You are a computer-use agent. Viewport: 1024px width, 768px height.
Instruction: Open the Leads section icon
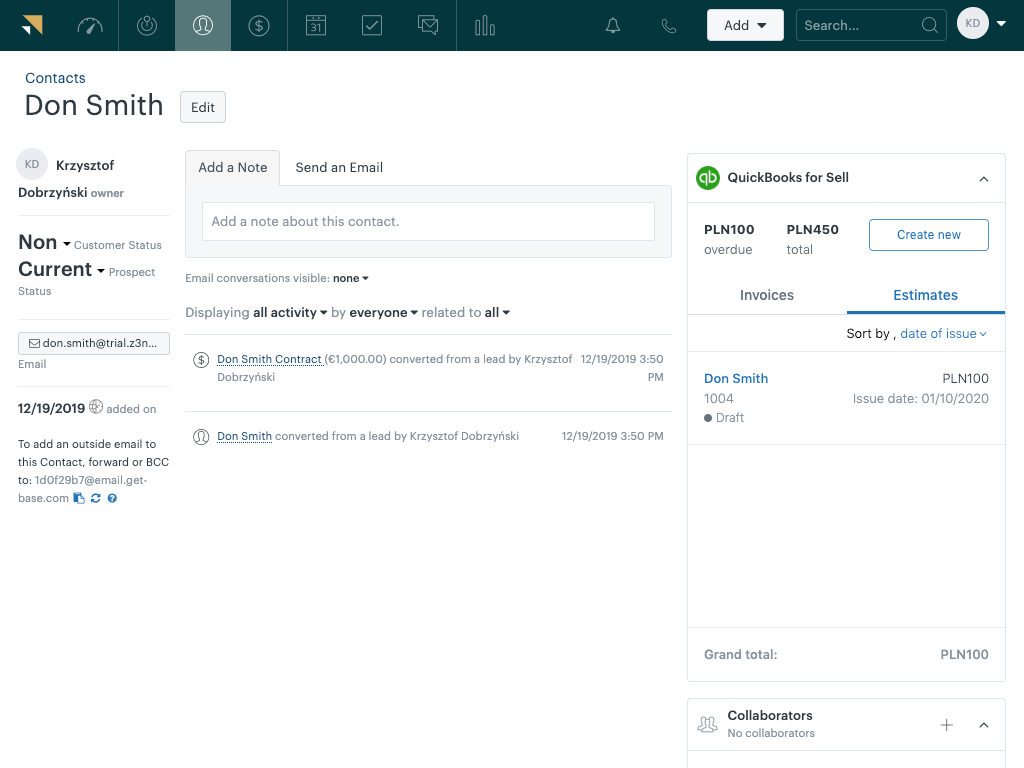146,25
